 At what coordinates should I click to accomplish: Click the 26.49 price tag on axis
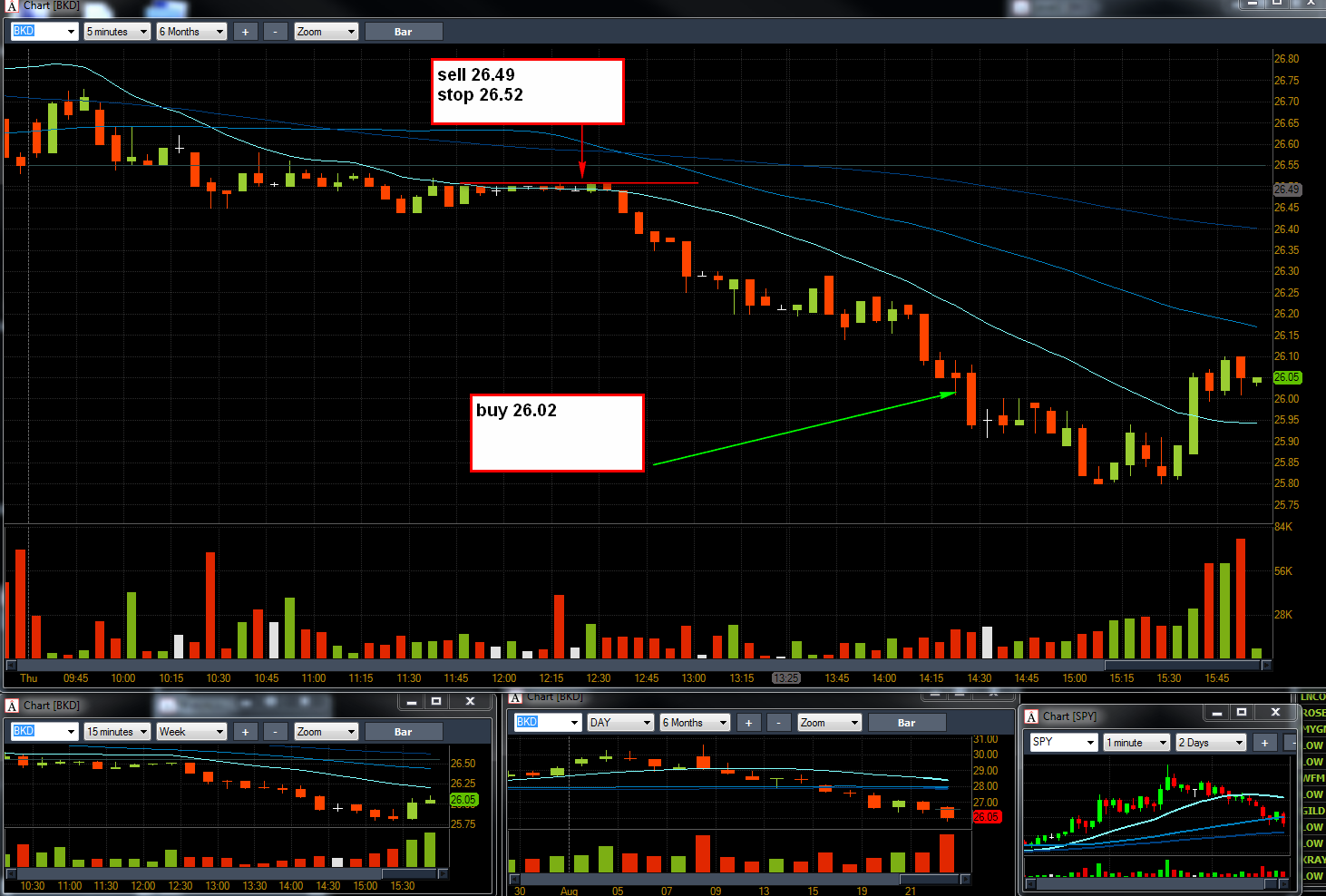coord(1287,190)
